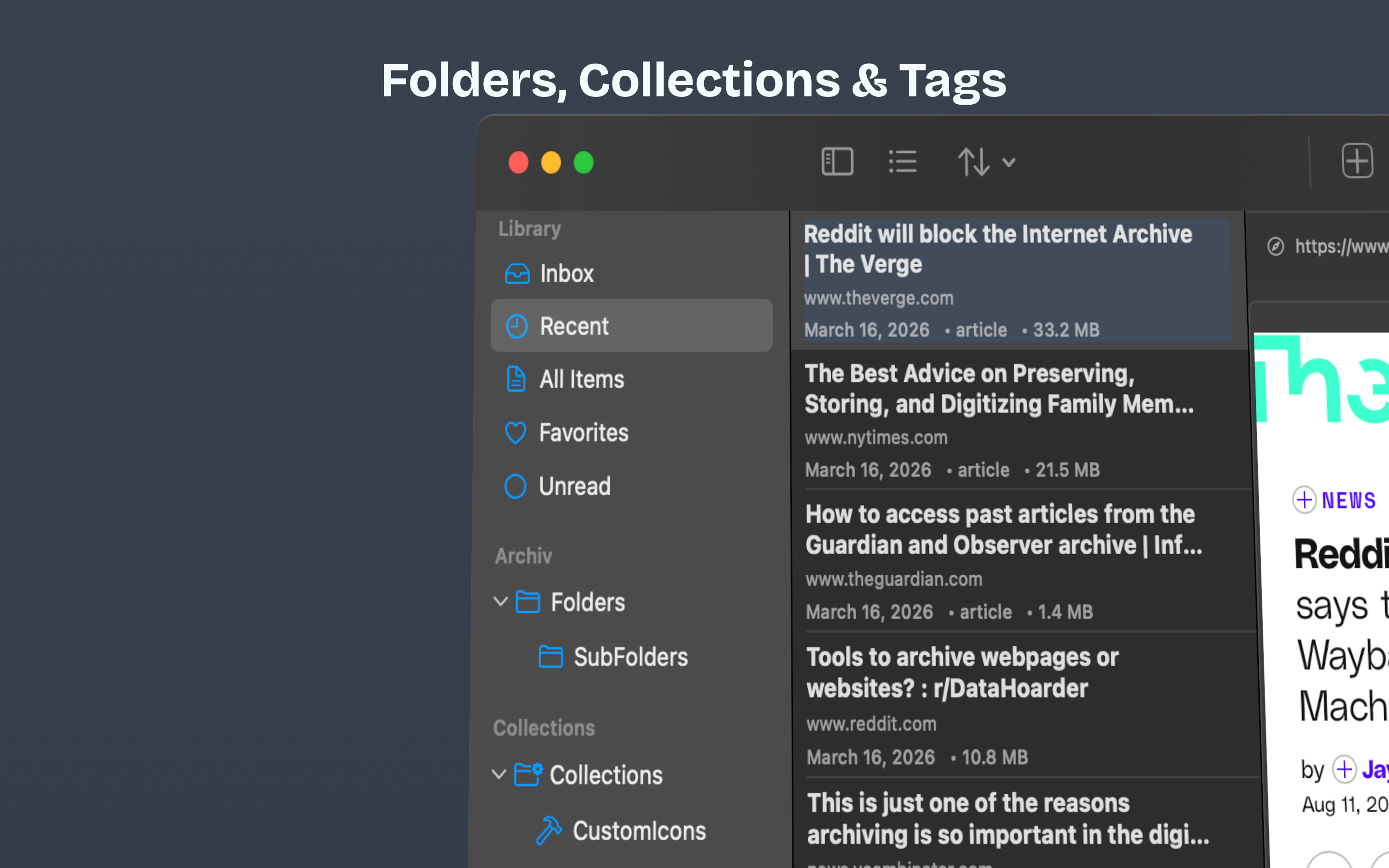Select Unread in the Library sidebar
This screenshot has height=868, width=1389.
[x=574, y=486]
